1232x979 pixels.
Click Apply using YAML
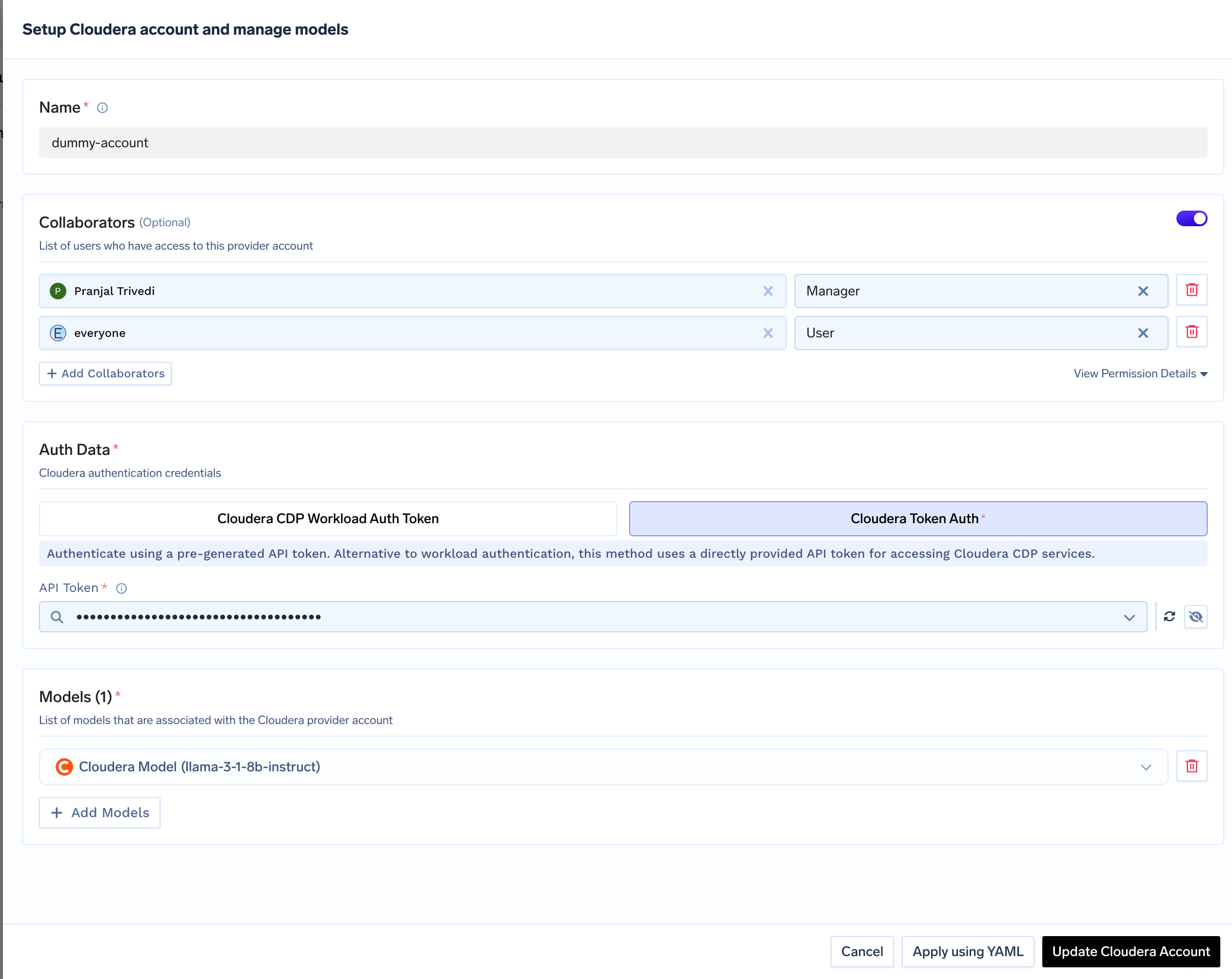coord(968,951)
